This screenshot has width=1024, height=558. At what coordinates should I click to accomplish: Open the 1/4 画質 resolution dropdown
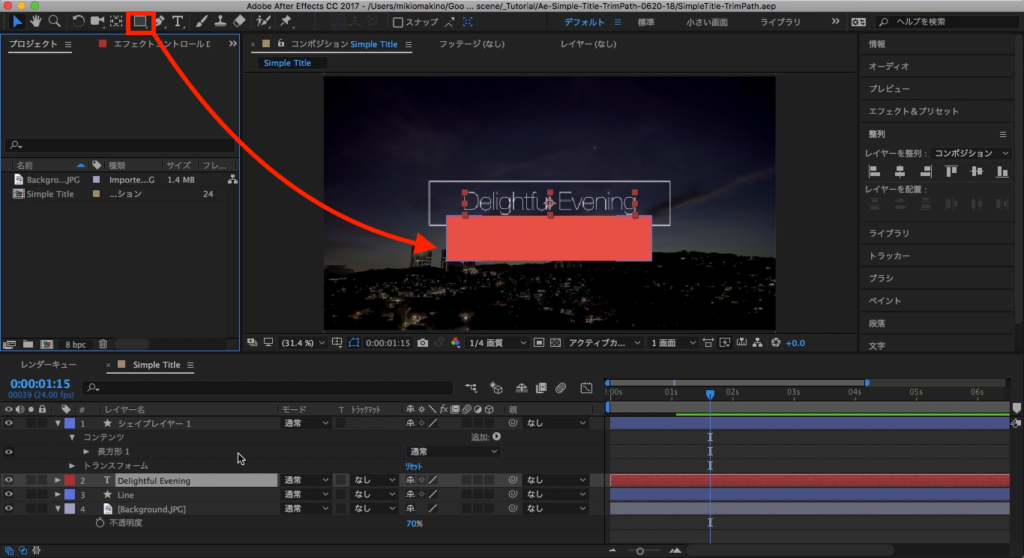click(500, 343)
